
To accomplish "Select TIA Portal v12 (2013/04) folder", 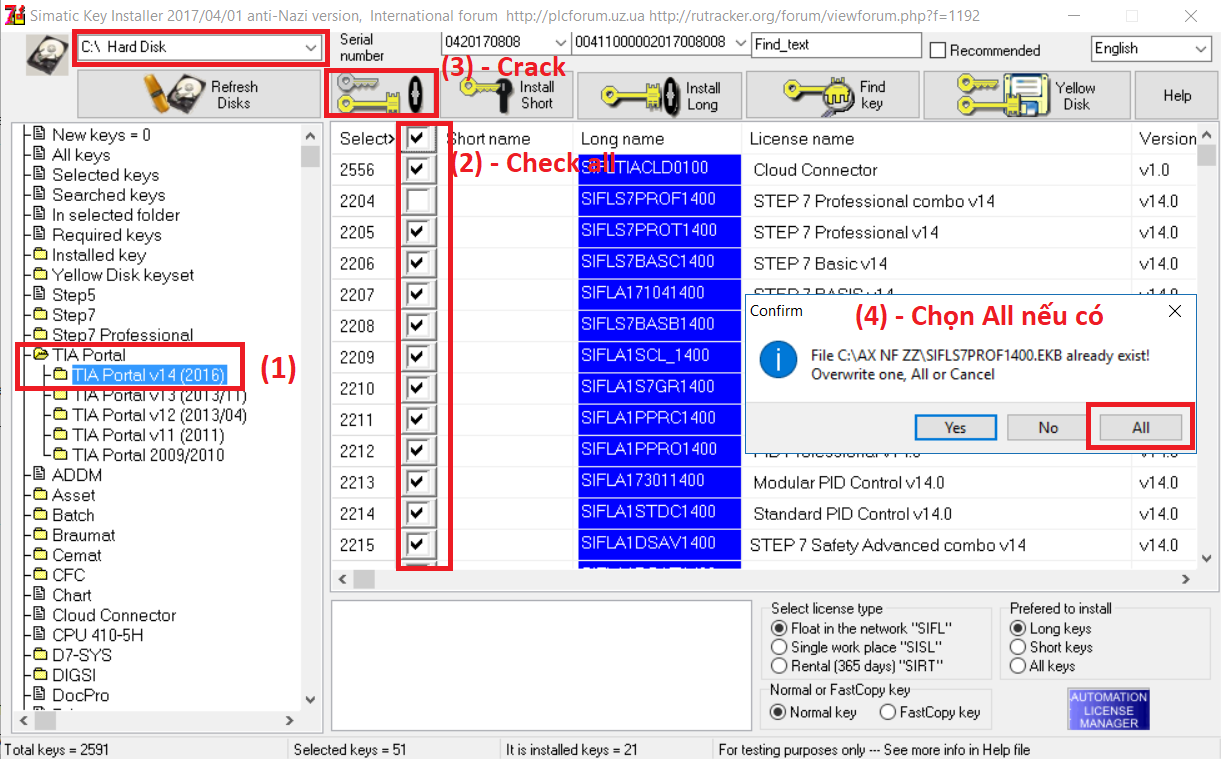I will pyautogui.click(x=159, y=415).
